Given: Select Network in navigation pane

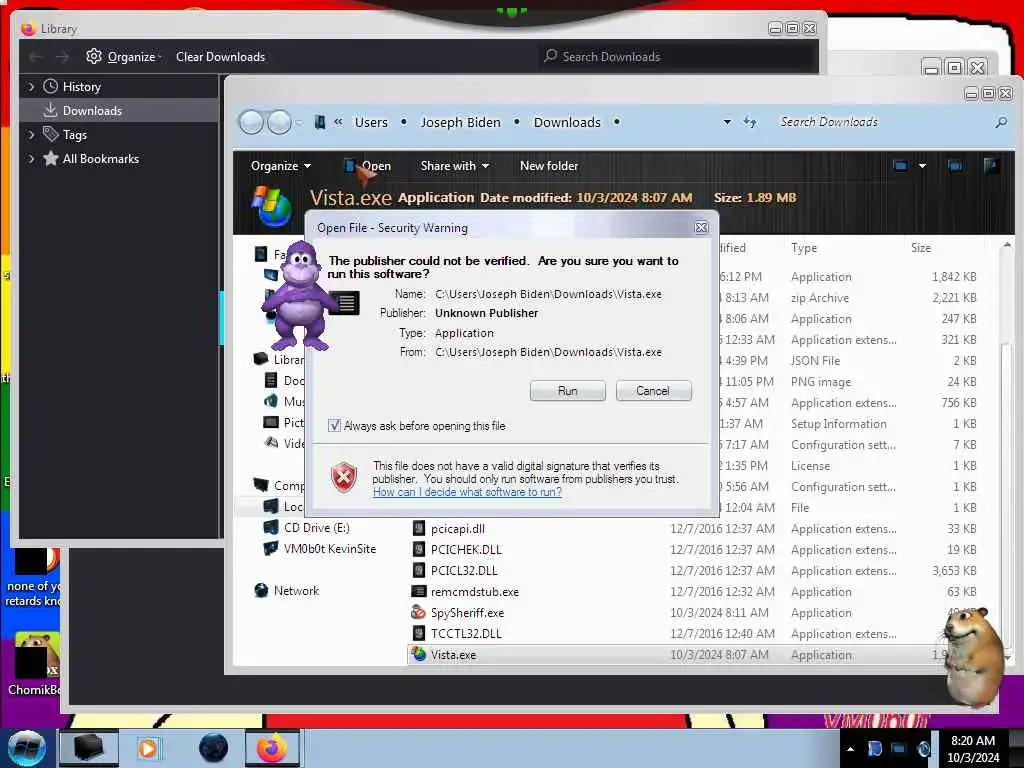Looking at the screenshot, I should point(296,590).
